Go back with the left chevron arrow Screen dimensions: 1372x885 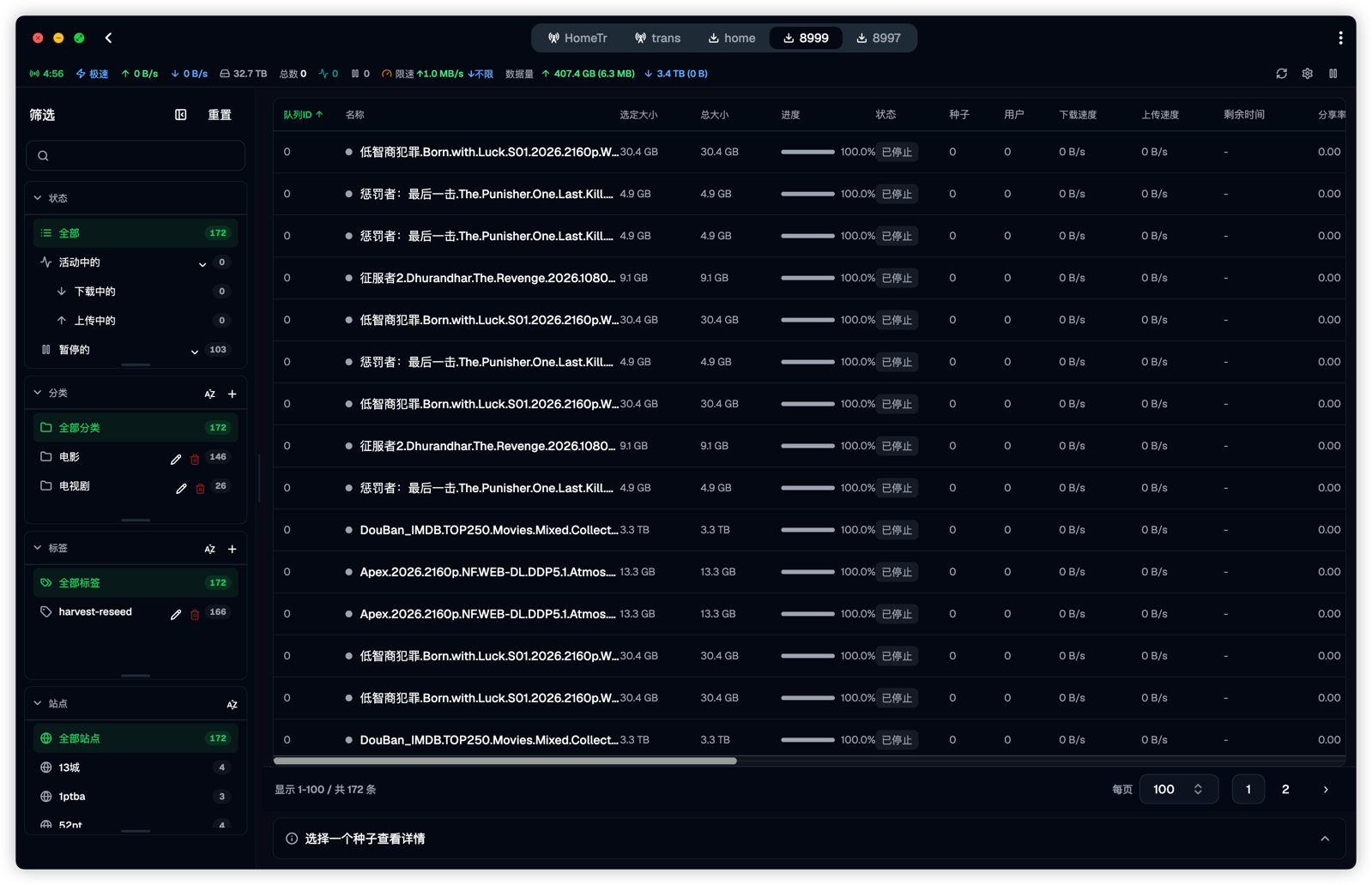click(x=108, y=38)
